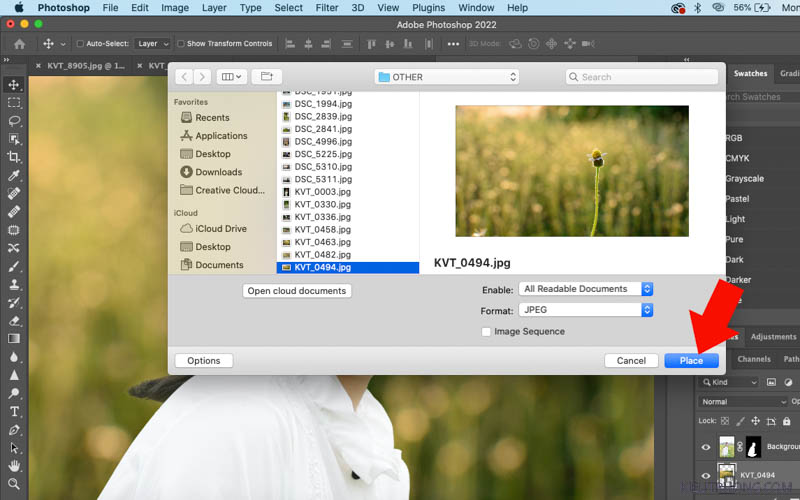The width and height of the screenshot is (800, 500).
Task: Hide the KVT_0494 layer eye icon
Action: [x=706, y=476]
